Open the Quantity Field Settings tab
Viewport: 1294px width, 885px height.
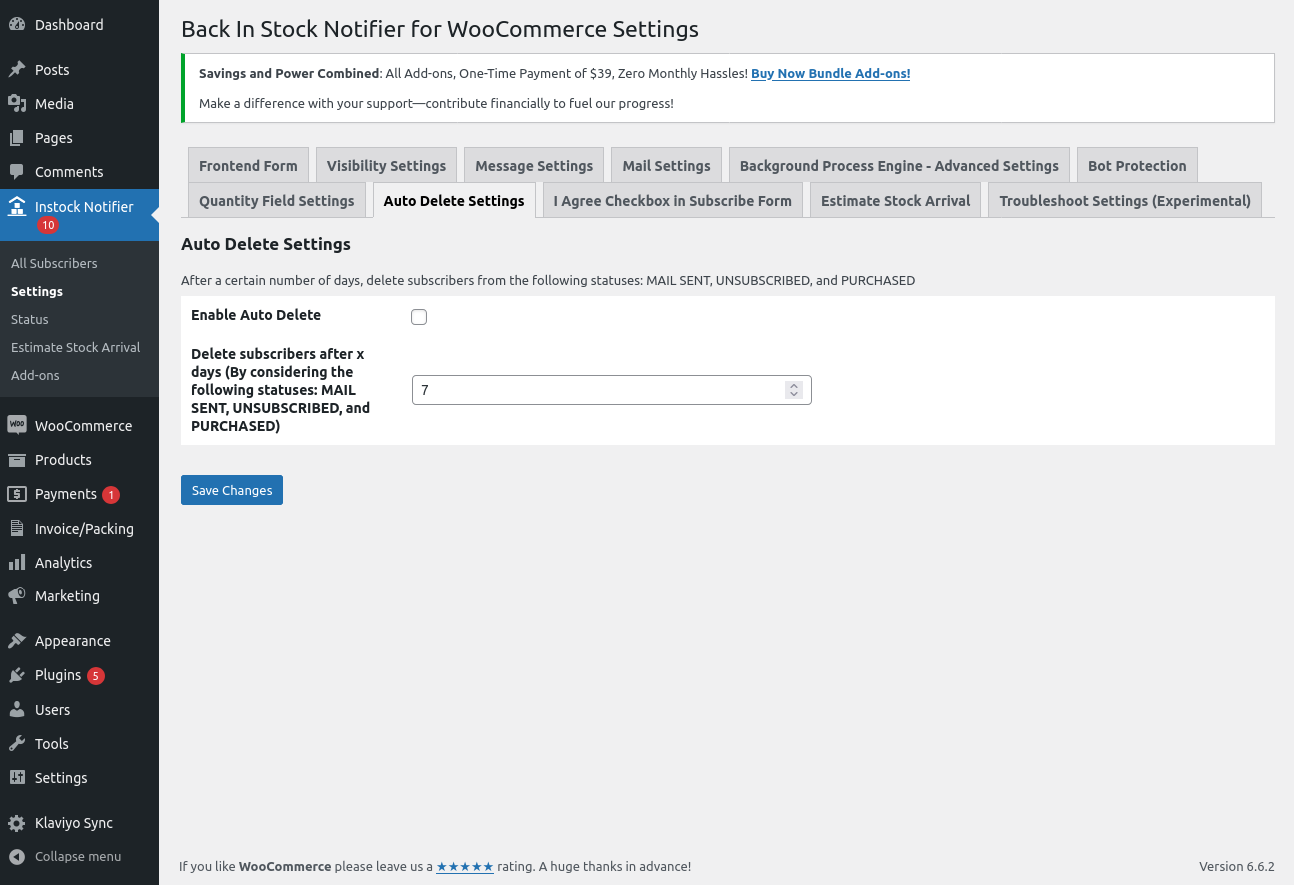coord(277,201)
